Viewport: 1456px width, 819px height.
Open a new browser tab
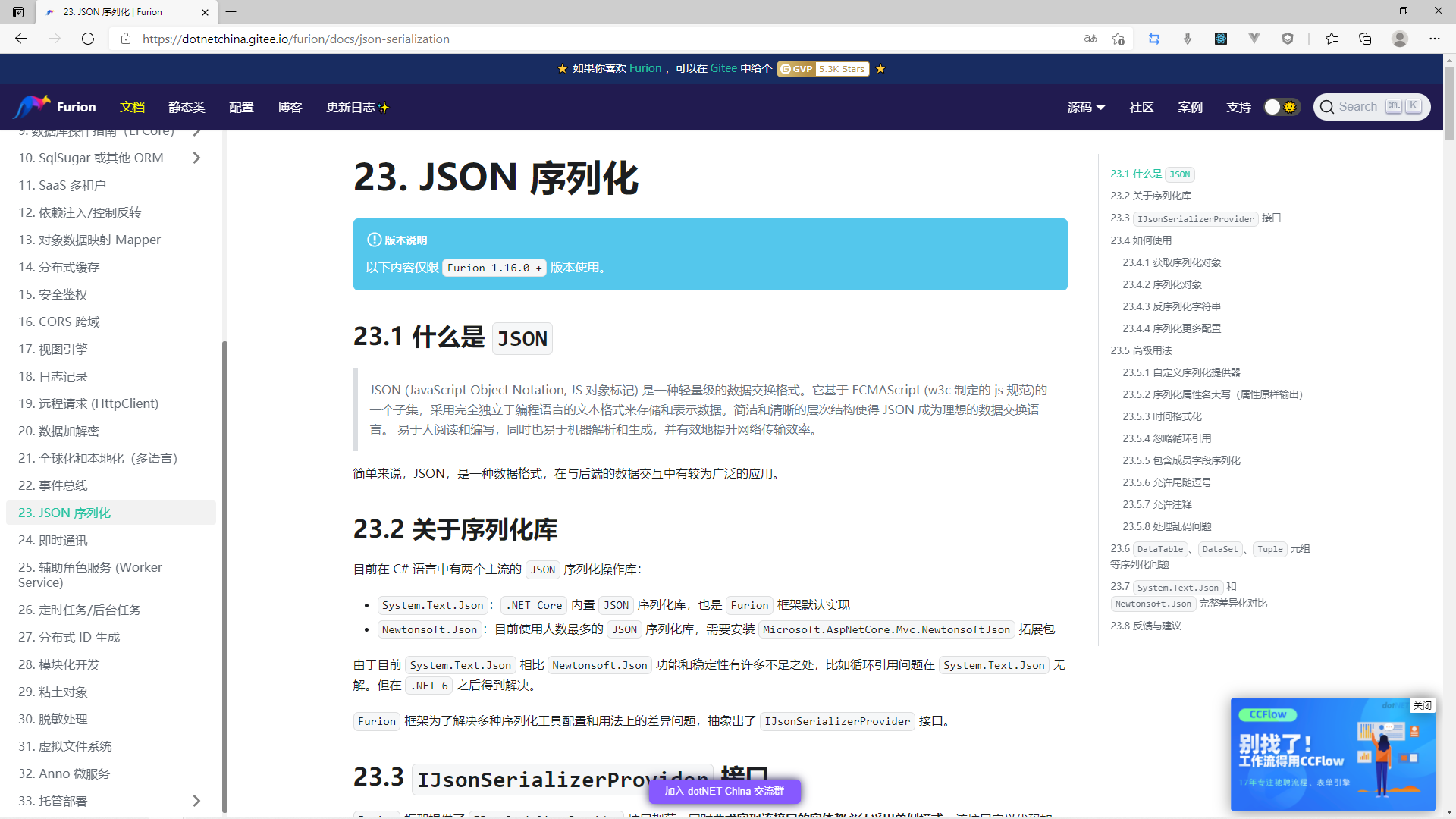231,11
